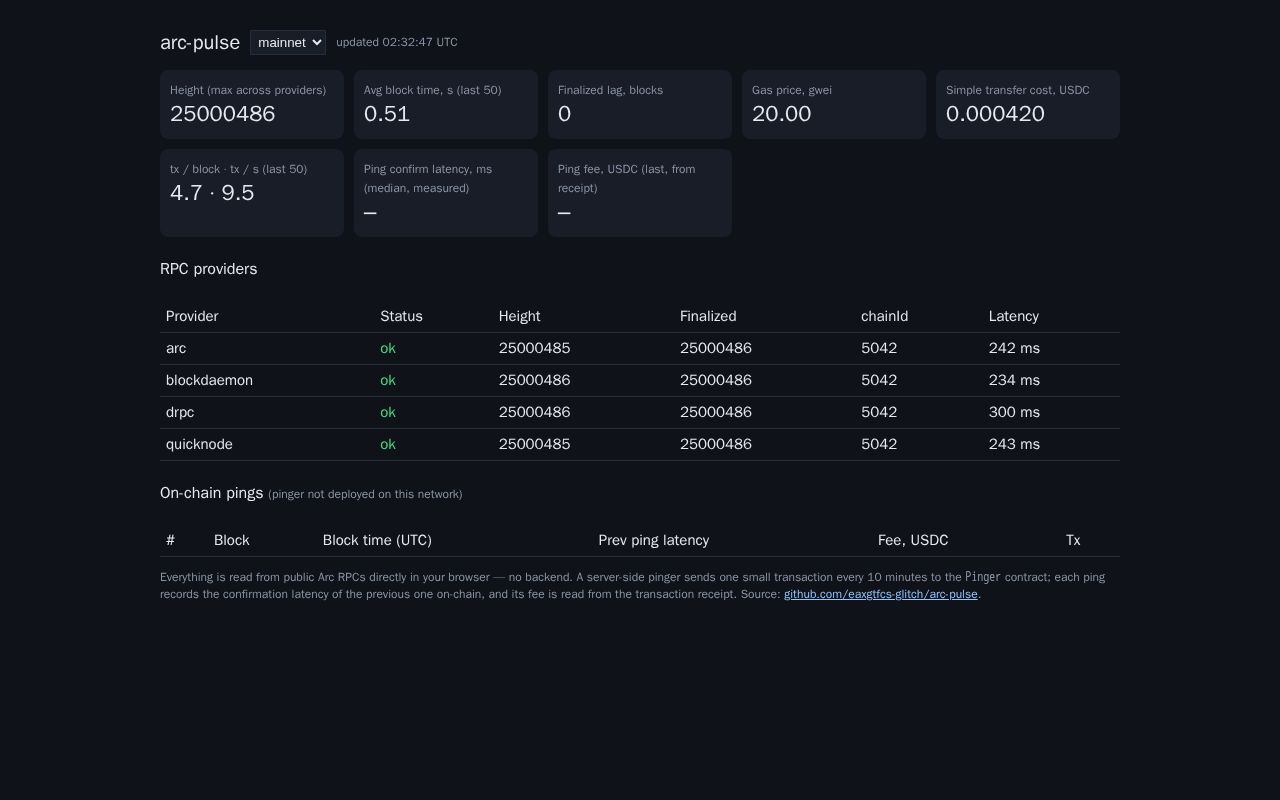Select the blockdaemon provider name
Image resolution: width=1280 pixels, height=800 pixels.
tap(209, 380)
